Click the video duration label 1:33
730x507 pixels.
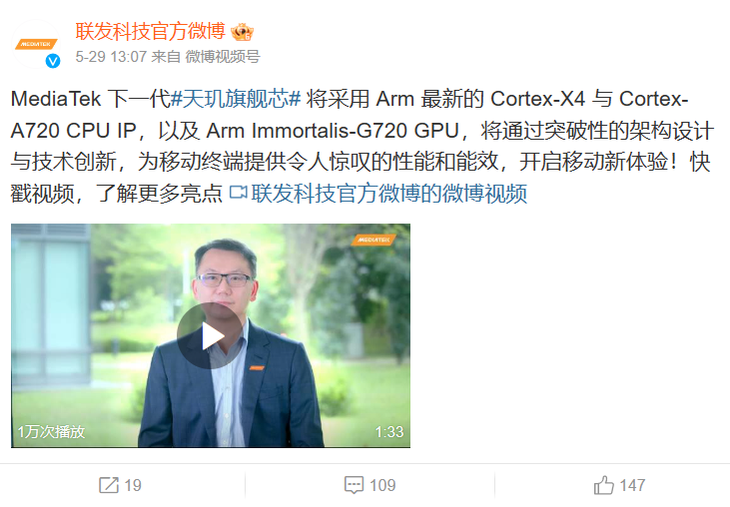(389, 432)
